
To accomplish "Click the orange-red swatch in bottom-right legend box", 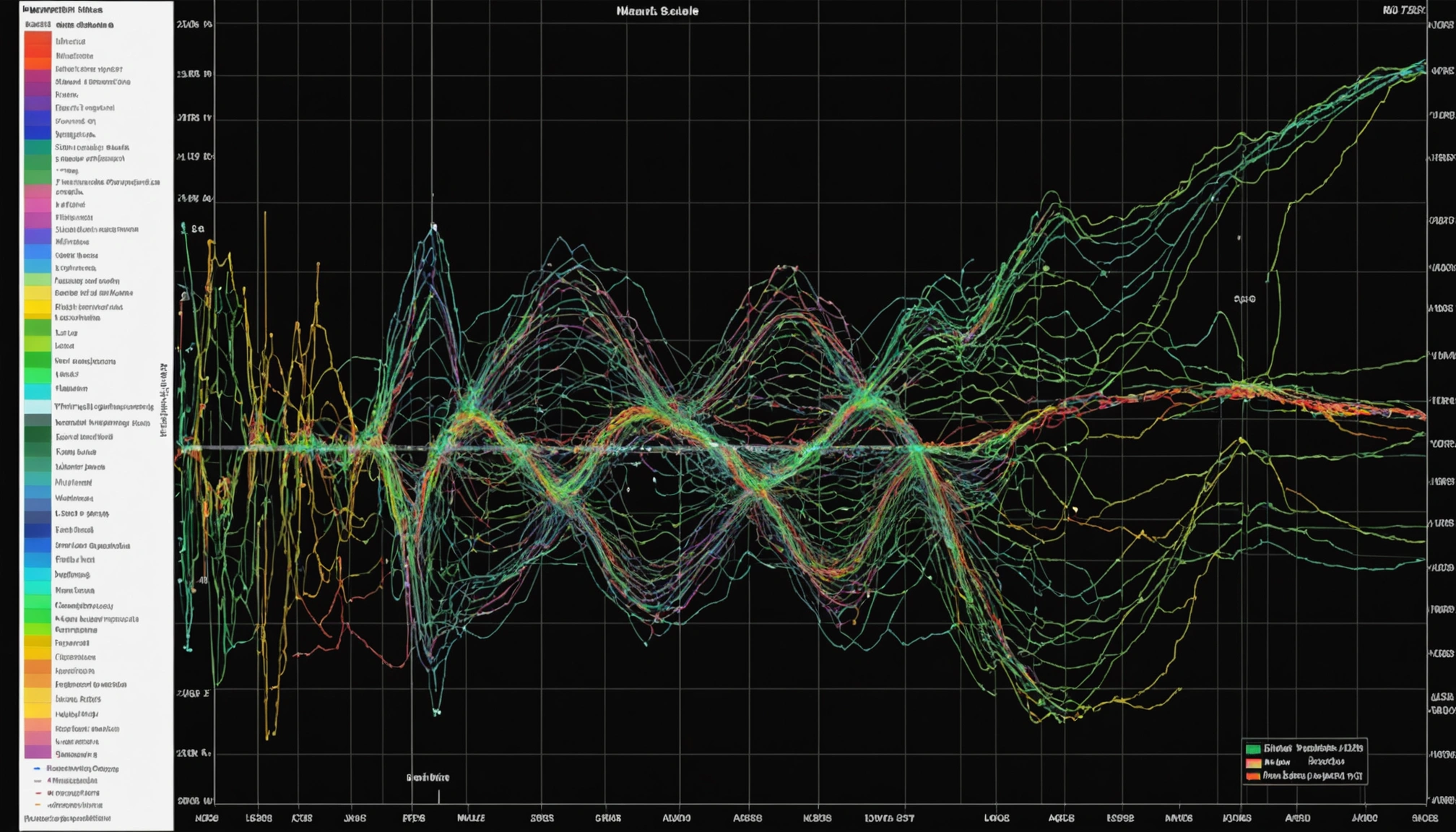I will (1253, 776).
